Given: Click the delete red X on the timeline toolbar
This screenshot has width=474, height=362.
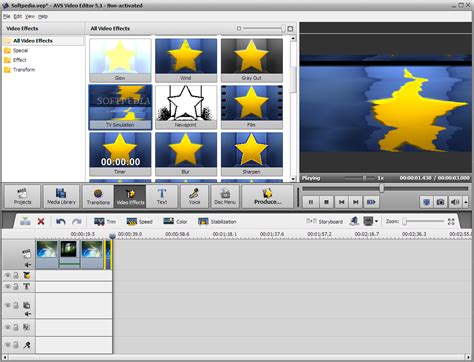Looking at the screenshot, I should tap(41, 221).
